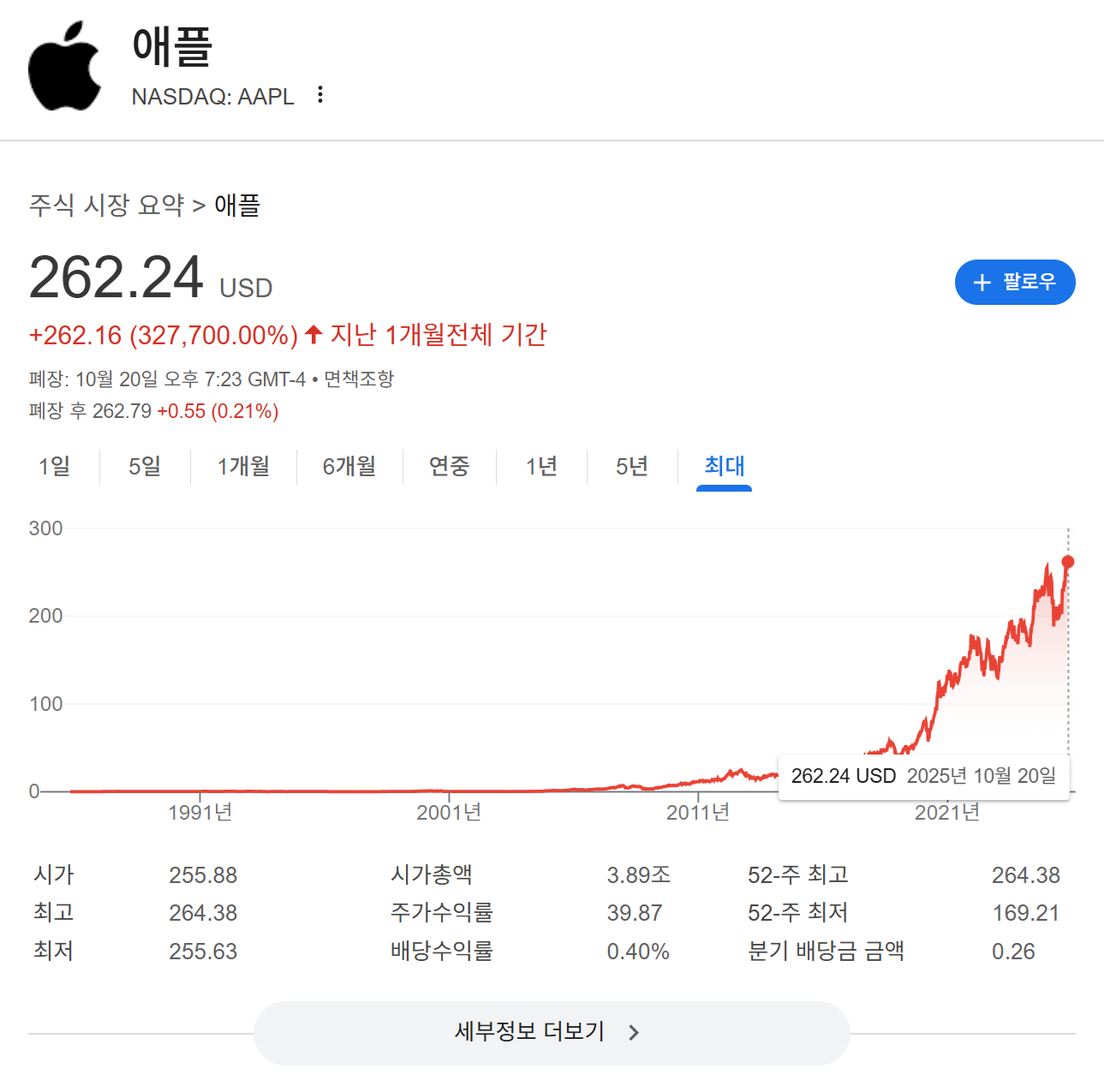Select the 최대 range tab
1104x1092 pixels.
point(724,466)
